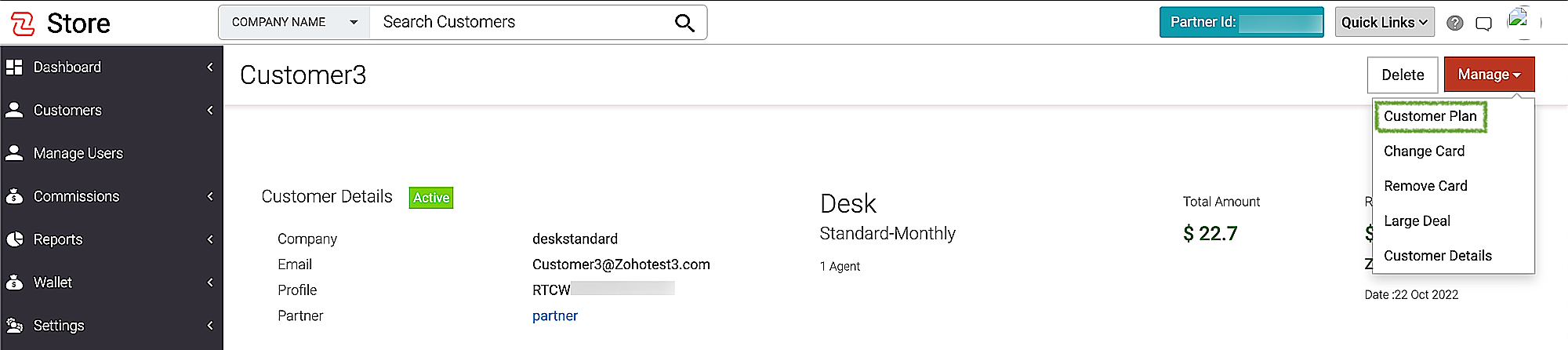Click the user profile avatar
This screenshot has height=350, width=1568.
pos(1519,21)
